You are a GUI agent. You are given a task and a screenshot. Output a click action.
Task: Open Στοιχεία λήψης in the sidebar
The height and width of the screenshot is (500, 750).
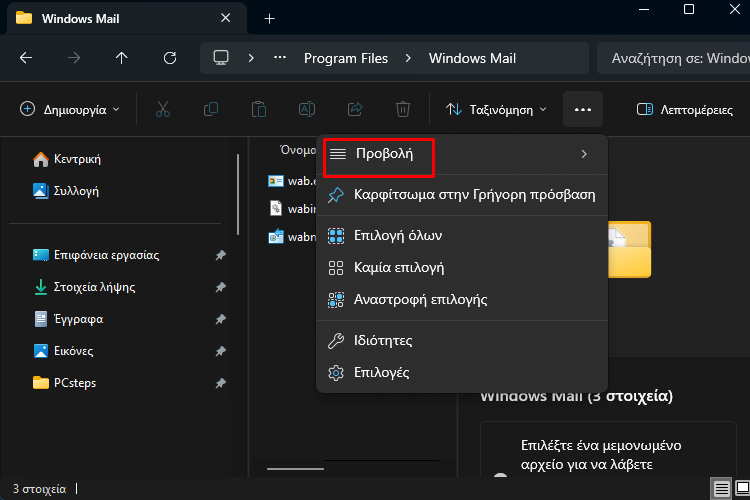click(84, 287)
